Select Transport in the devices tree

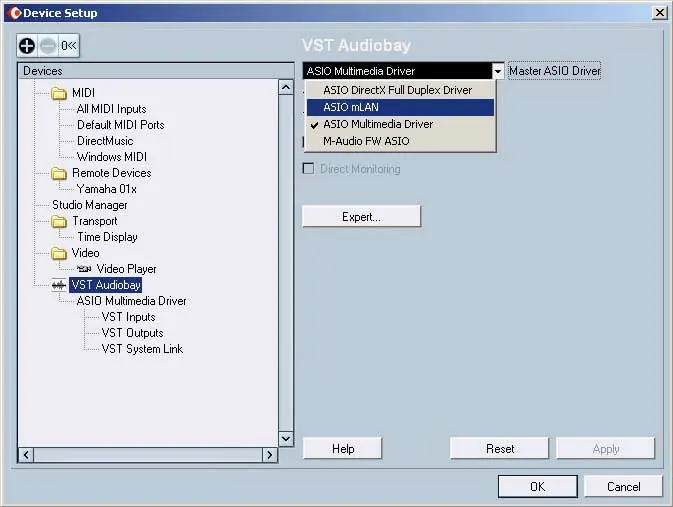94,221
